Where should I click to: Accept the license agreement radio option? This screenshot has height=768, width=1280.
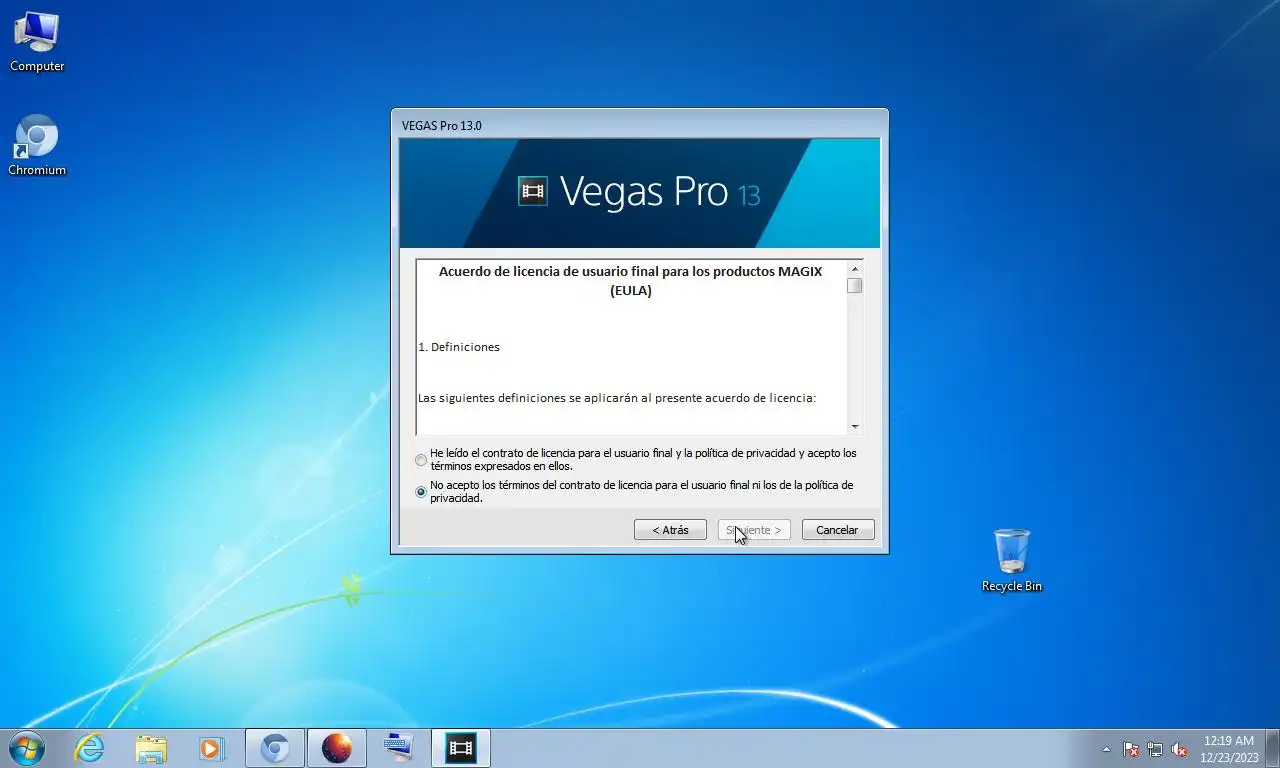coord(421,460)
